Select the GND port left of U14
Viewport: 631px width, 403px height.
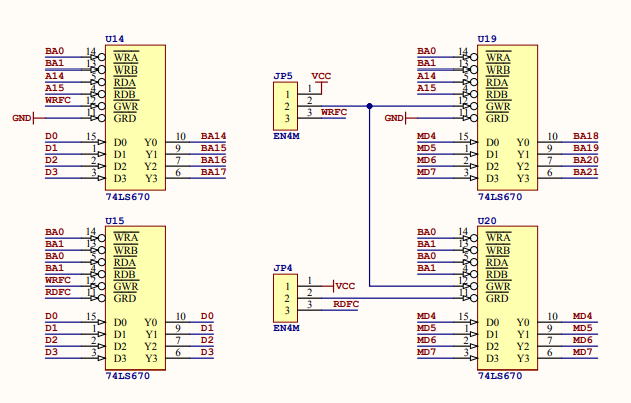coord(22,118)
